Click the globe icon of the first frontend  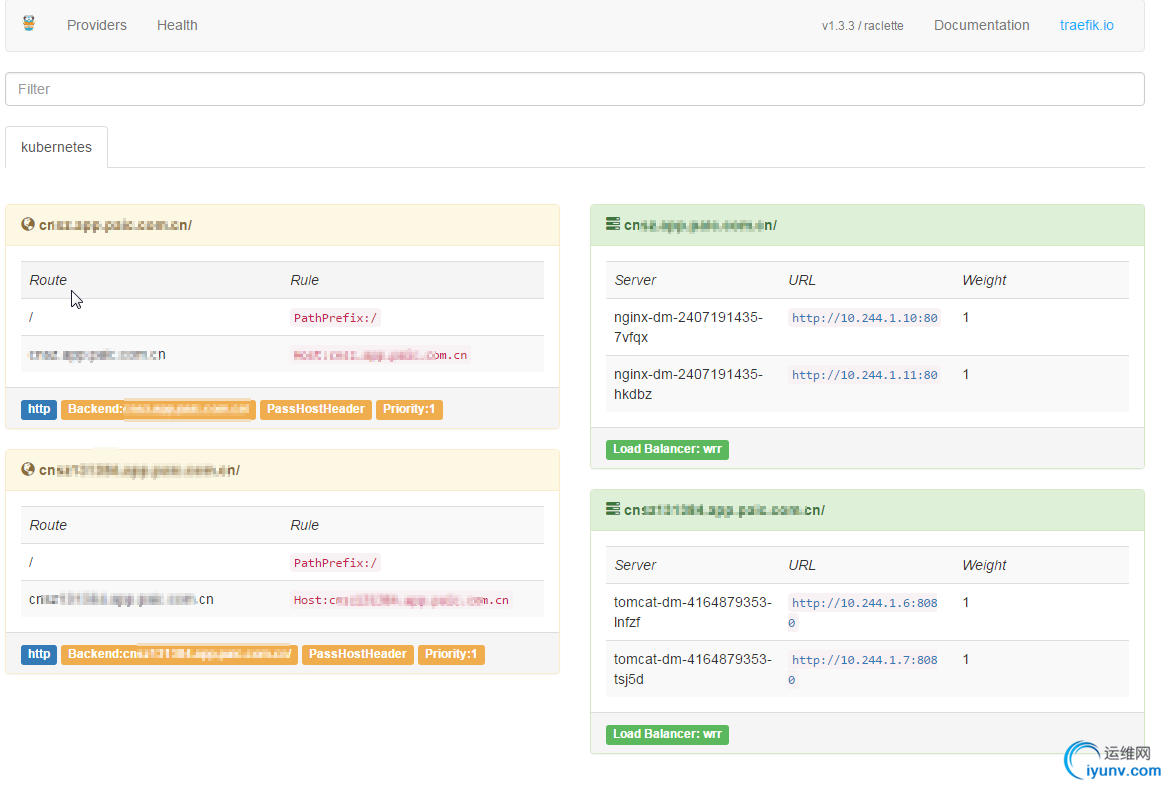click(x=28, y=224)
